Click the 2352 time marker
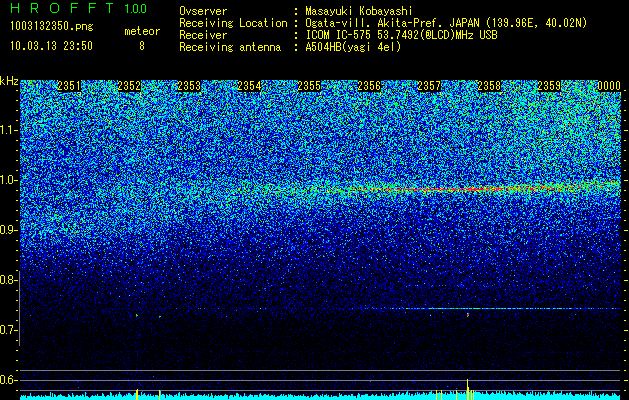The width and height of the screenshot is (629, 400). point(129,86)
